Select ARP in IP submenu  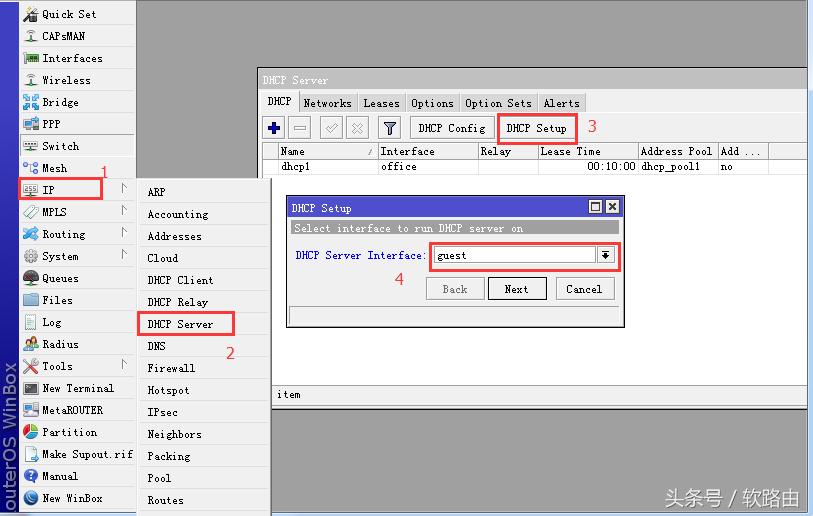point(203,192)
